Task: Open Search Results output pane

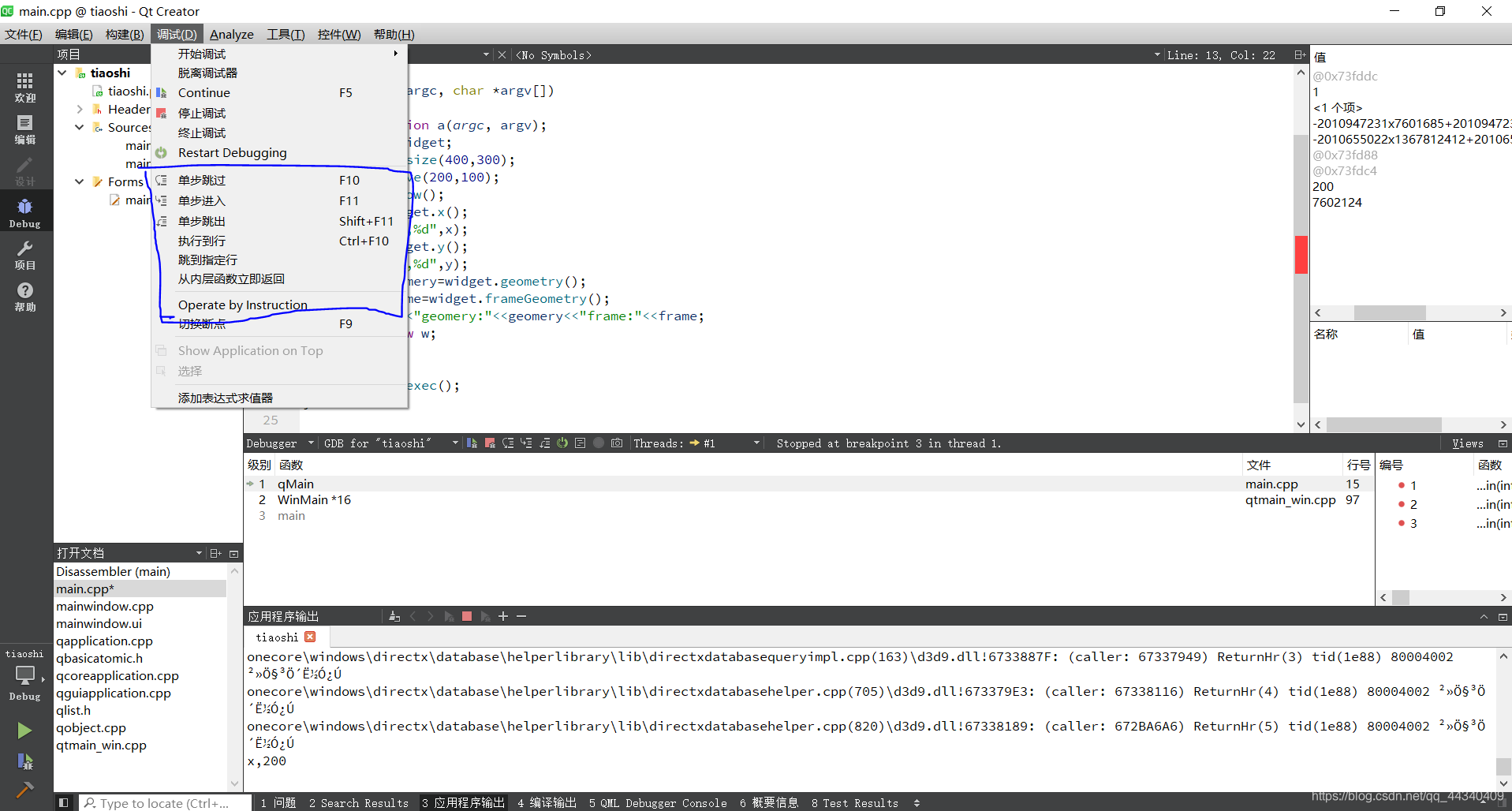Action: (359, 802)
